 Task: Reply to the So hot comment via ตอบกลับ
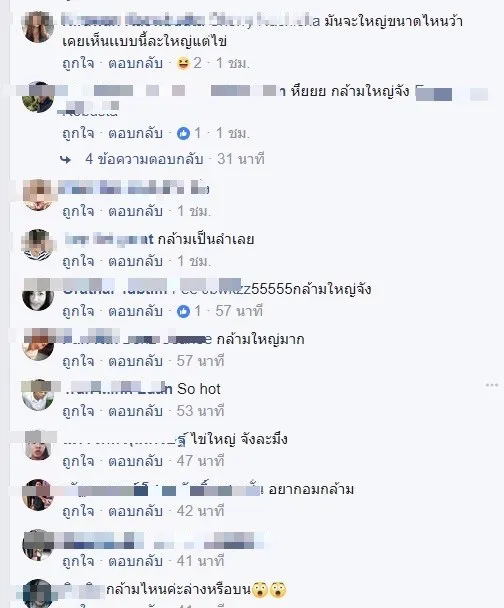(x=135, y=411)
